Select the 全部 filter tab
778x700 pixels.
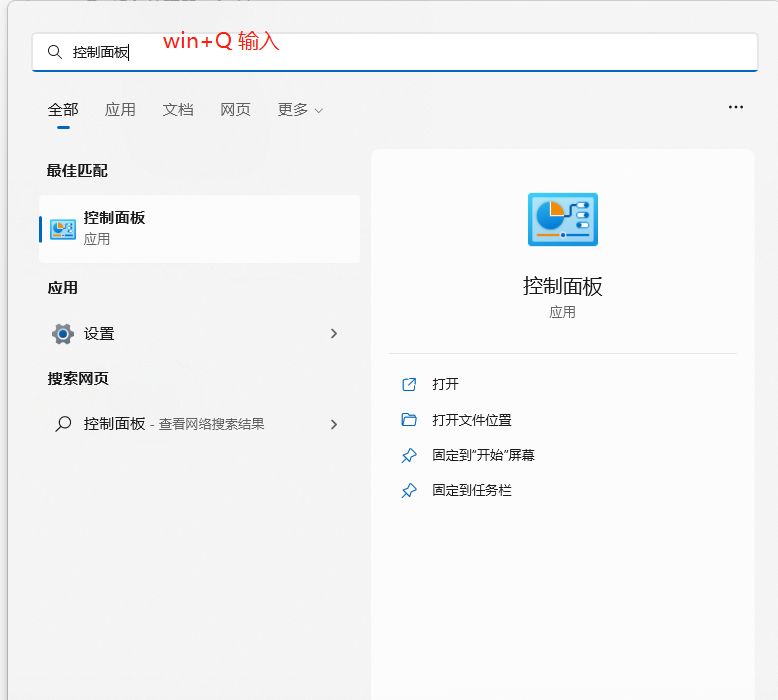click(x=63, y=110)
